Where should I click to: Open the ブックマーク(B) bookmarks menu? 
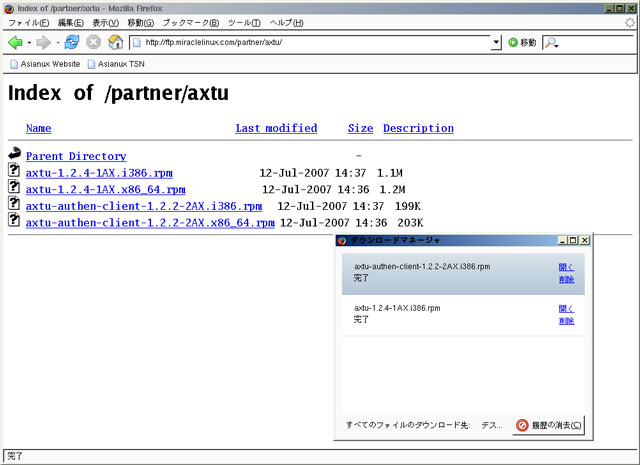coord(190,22)
